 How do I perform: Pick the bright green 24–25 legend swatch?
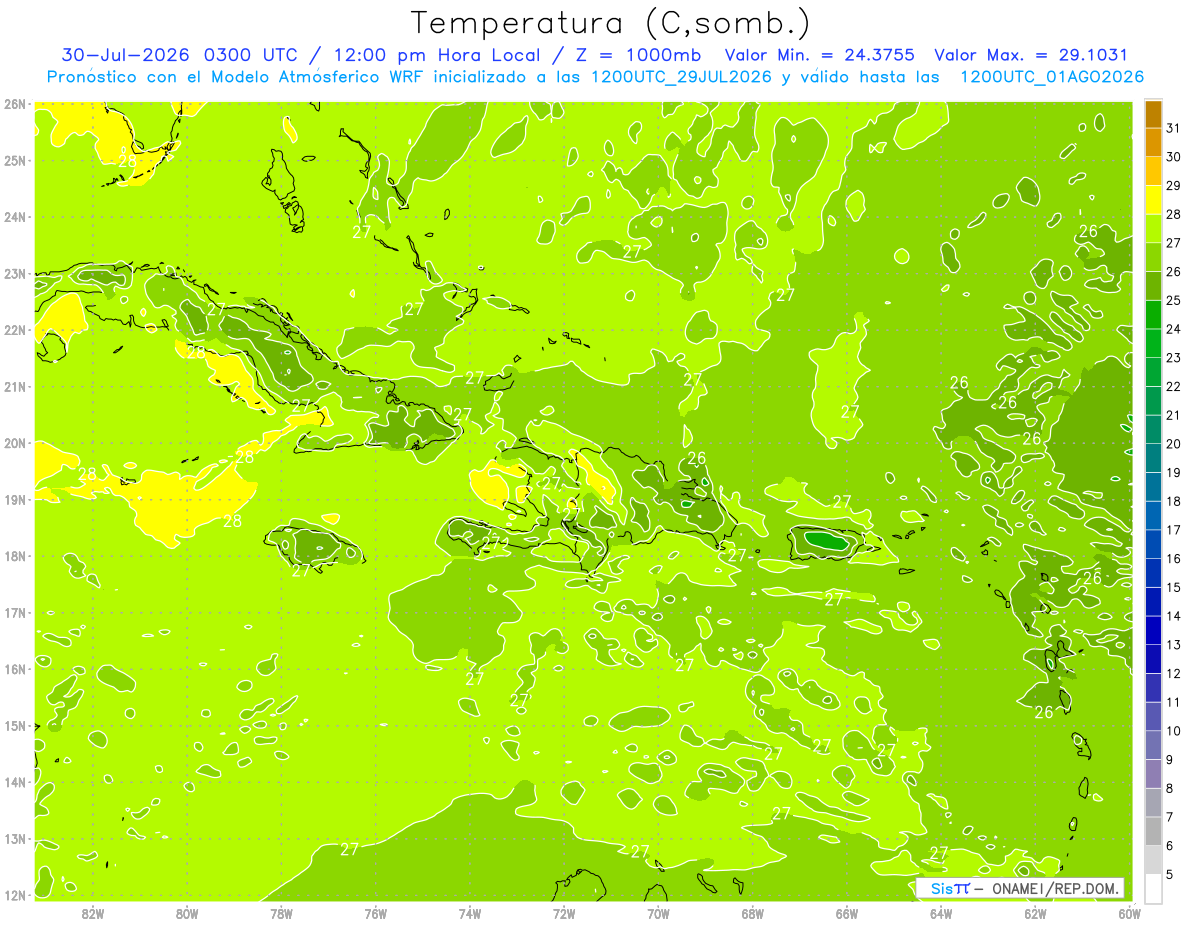pos(1153,314)
